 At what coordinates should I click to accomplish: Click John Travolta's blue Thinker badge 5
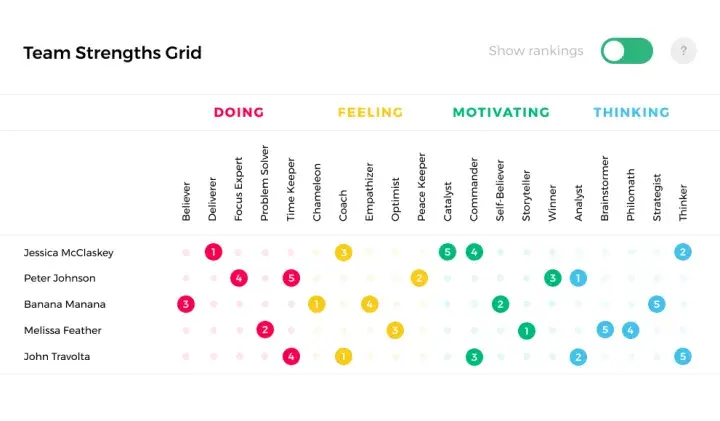pyautogui.click(x=683, y=357)
